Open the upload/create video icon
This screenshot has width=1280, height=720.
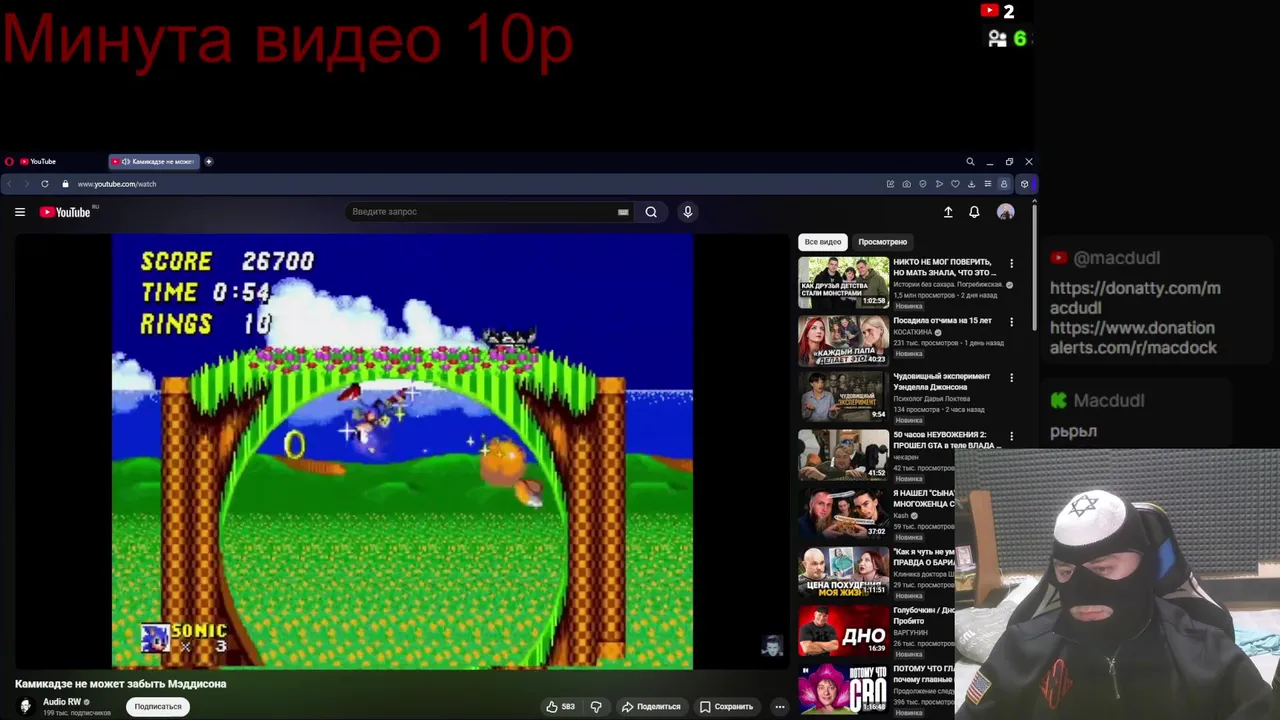point(948,212)
